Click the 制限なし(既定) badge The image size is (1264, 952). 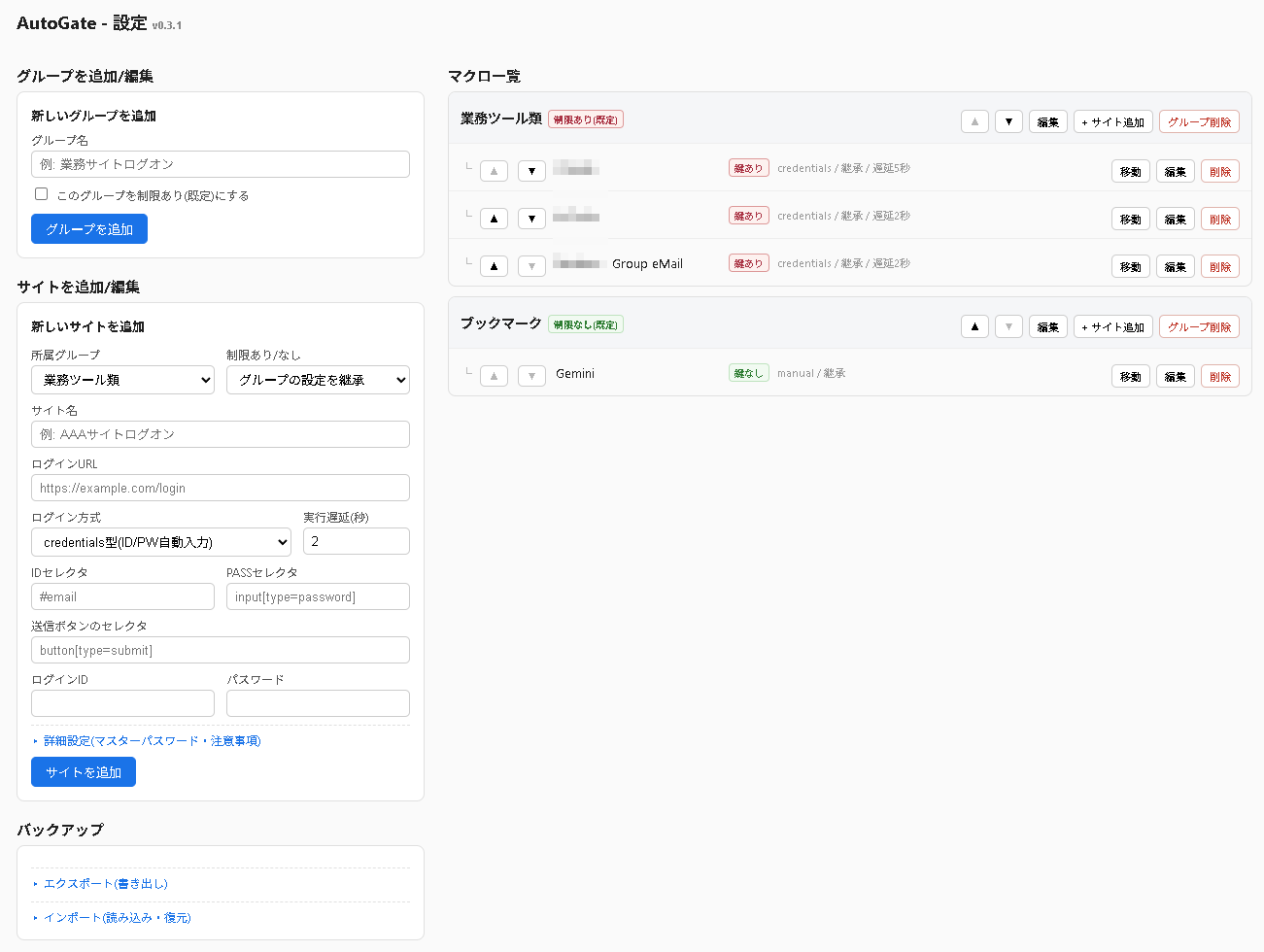coord(586,324)
